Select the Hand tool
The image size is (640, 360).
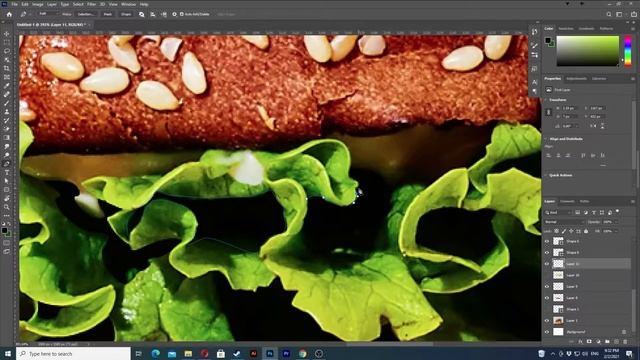[7, 198]
